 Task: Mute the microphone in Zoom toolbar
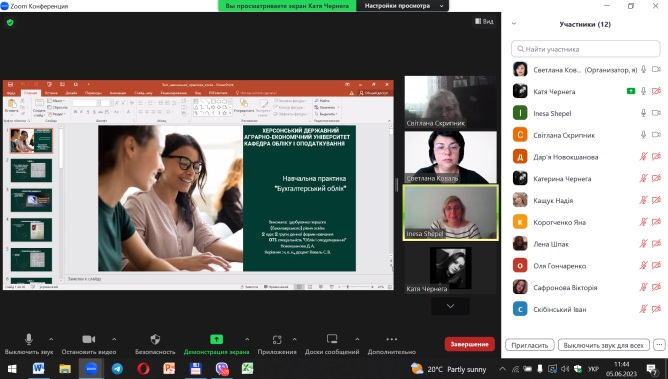click(29, 339)
